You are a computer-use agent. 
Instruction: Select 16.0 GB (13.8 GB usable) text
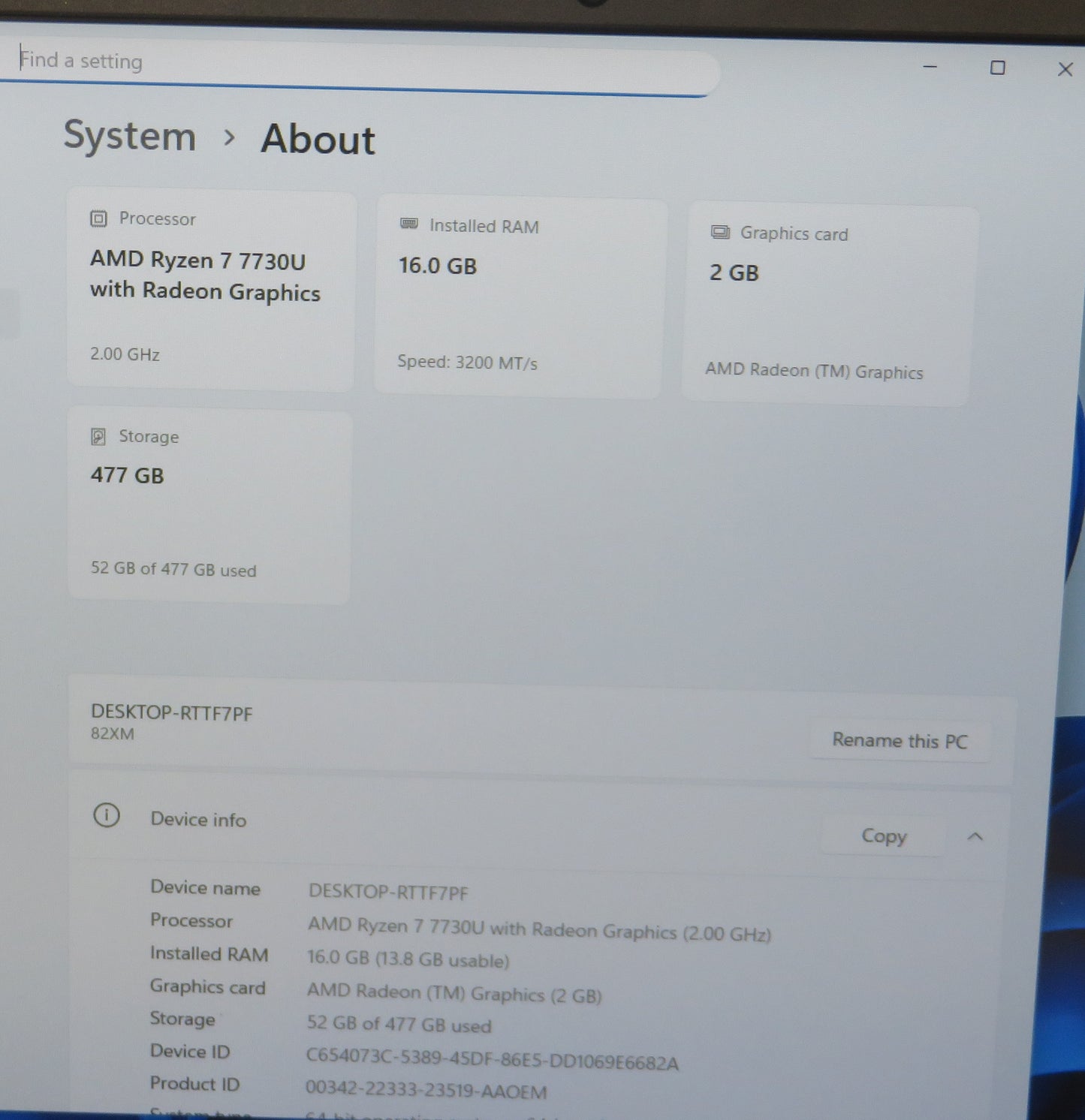pyautogui.click(x=408, y=959)
